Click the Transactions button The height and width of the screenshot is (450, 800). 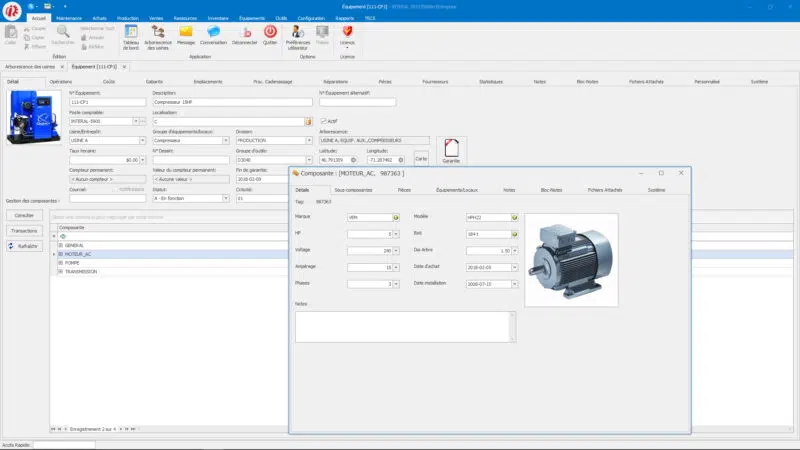pyautogui.click(x=25, y=231)
